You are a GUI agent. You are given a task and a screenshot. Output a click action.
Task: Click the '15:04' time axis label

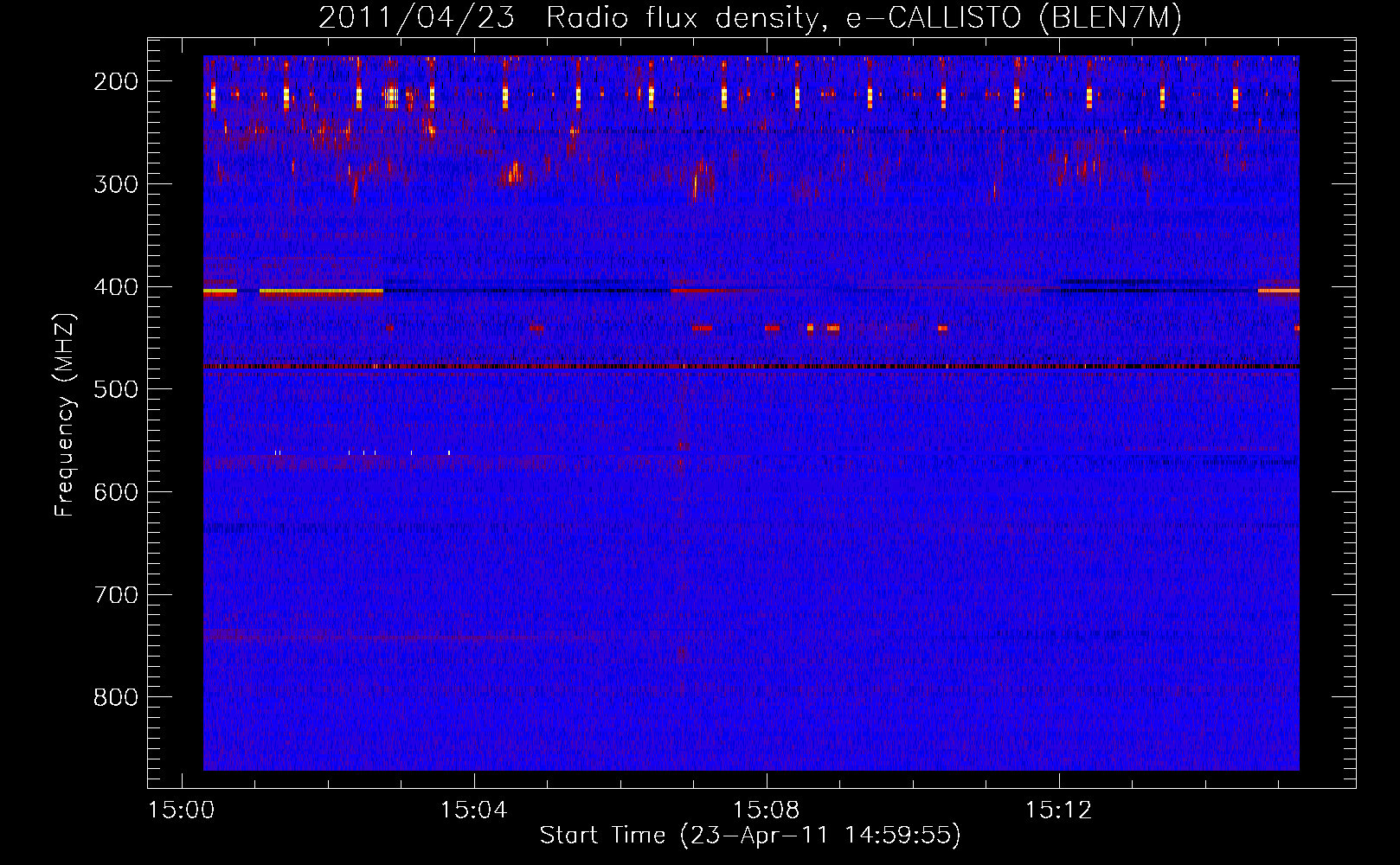473,811
